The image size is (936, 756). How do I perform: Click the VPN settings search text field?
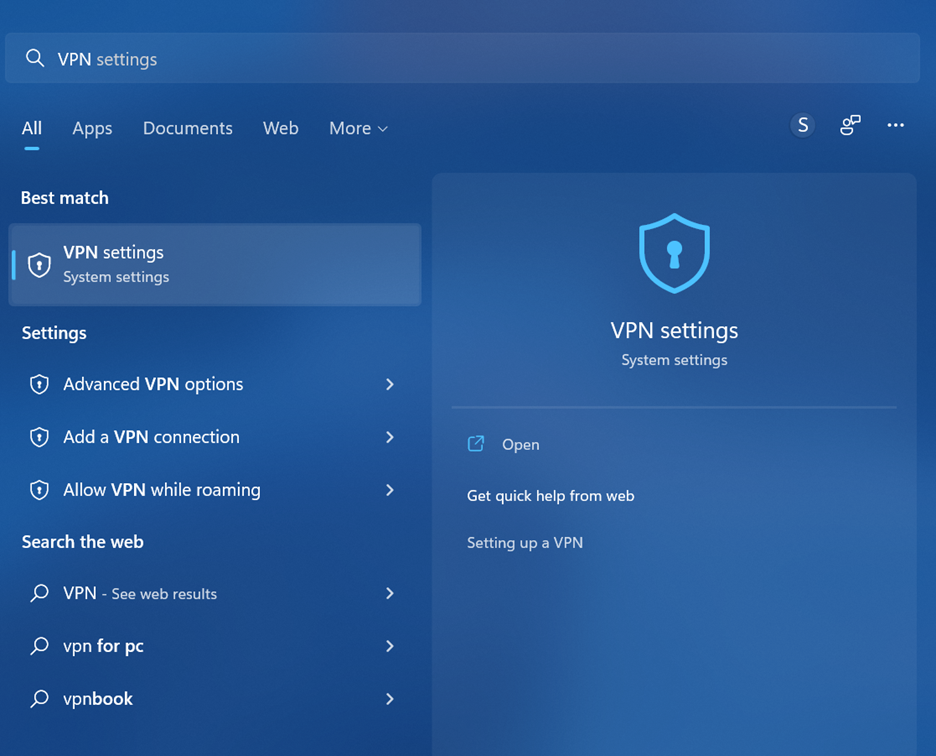coord(462,58)
